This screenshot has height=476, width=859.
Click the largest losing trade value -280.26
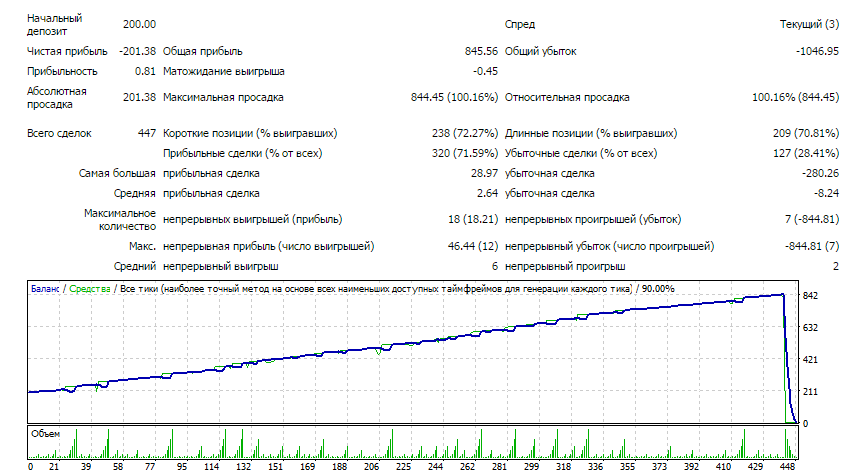(x=818, y=174)
